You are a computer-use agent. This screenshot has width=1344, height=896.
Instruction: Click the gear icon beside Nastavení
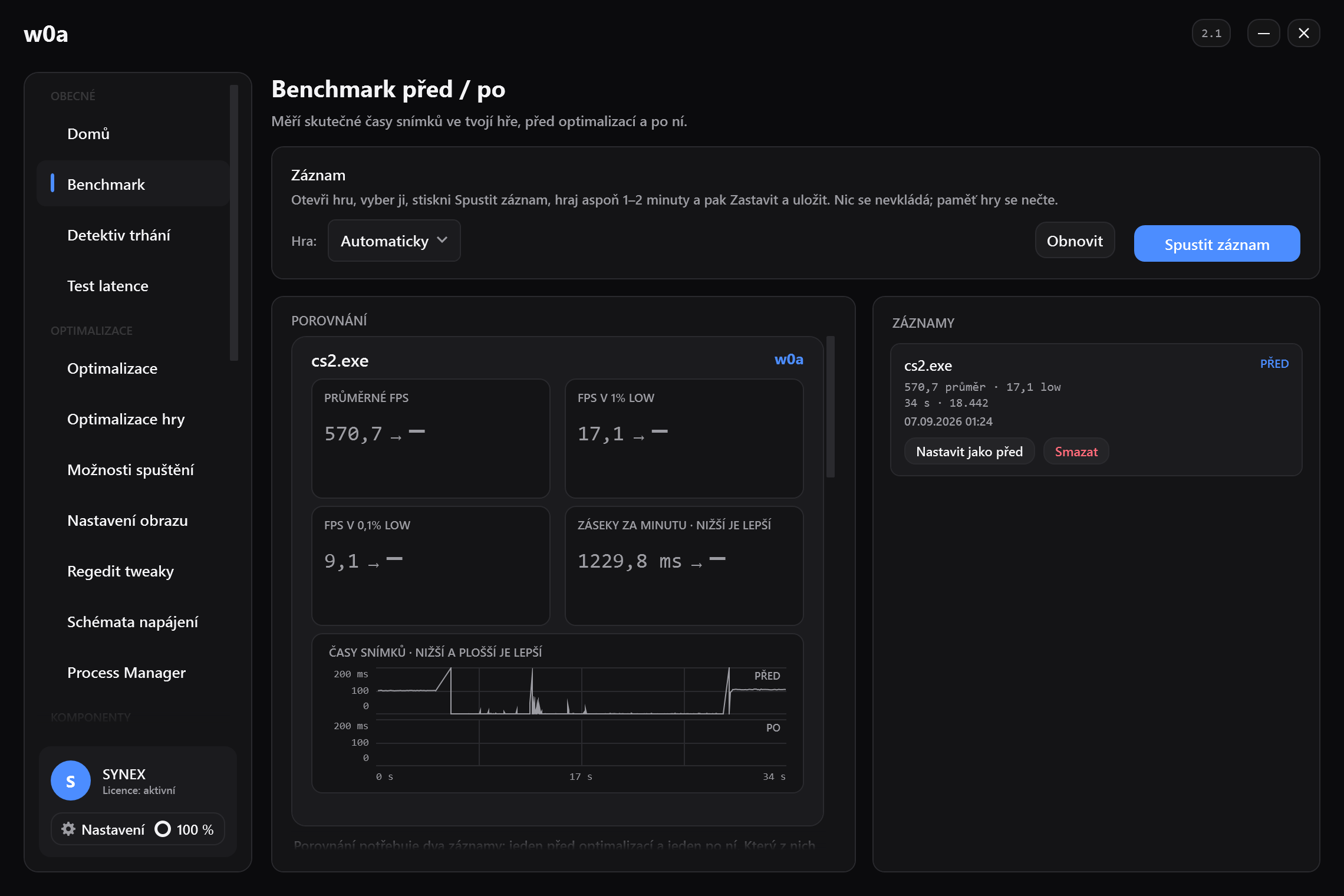point(68,829)
